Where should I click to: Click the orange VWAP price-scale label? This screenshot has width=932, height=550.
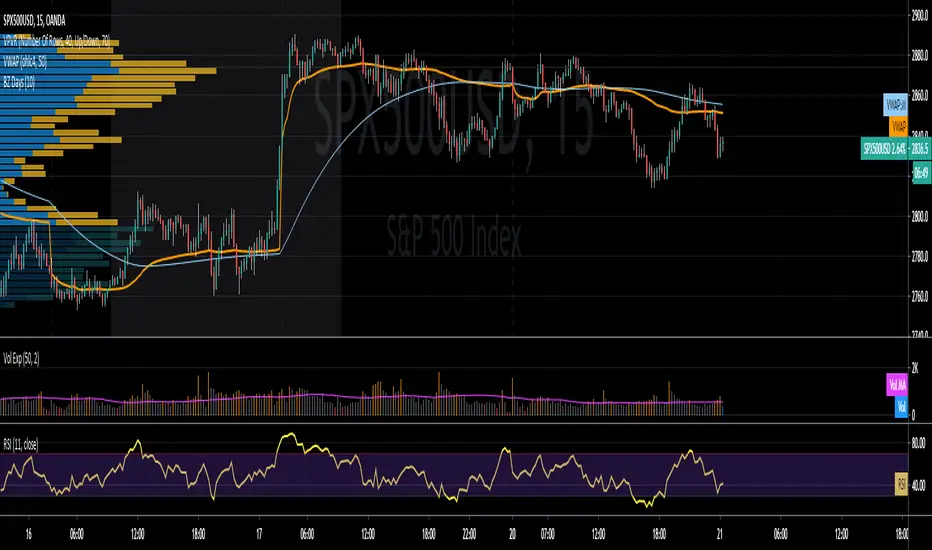tap(898, 126)
